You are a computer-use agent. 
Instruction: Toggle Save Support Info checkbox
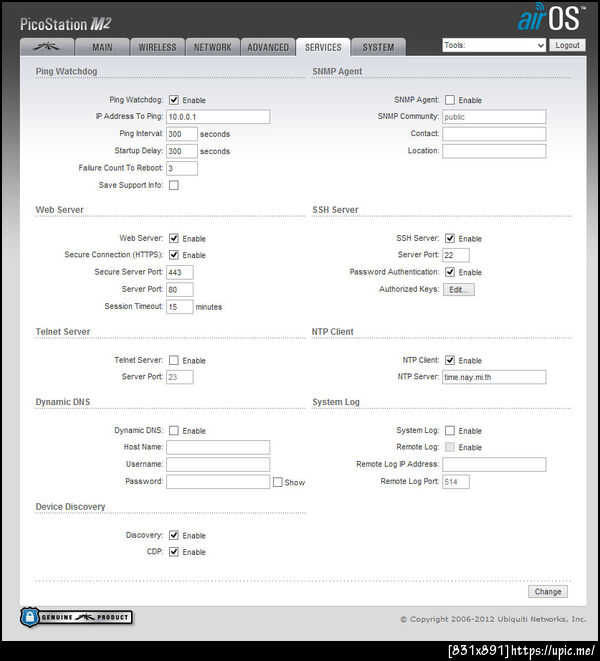174,185
